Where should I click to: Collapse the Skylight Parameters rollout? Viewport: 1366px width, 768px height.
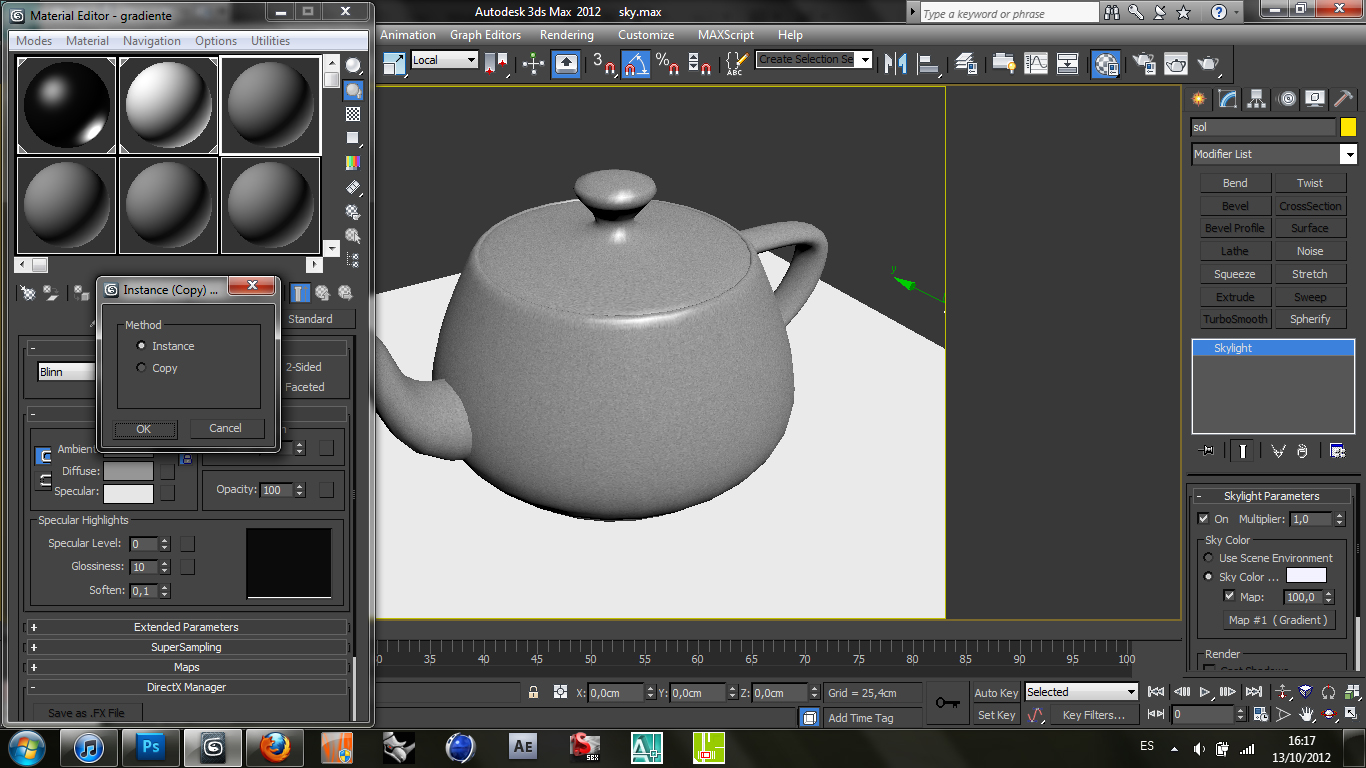tap(1271, 496)
